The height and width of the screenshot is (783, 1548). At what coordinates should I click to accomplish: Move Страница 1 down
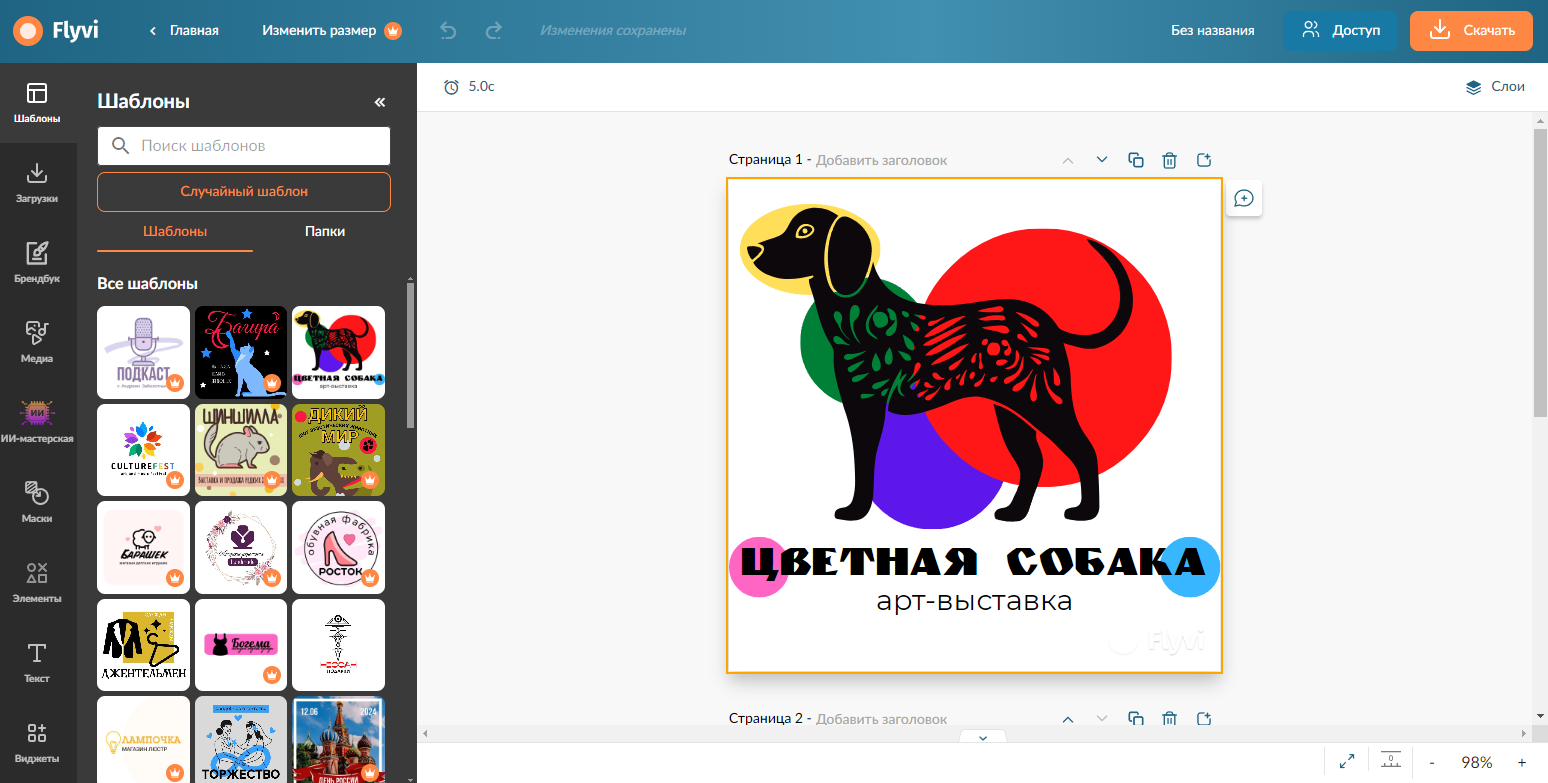point(1102,160)
